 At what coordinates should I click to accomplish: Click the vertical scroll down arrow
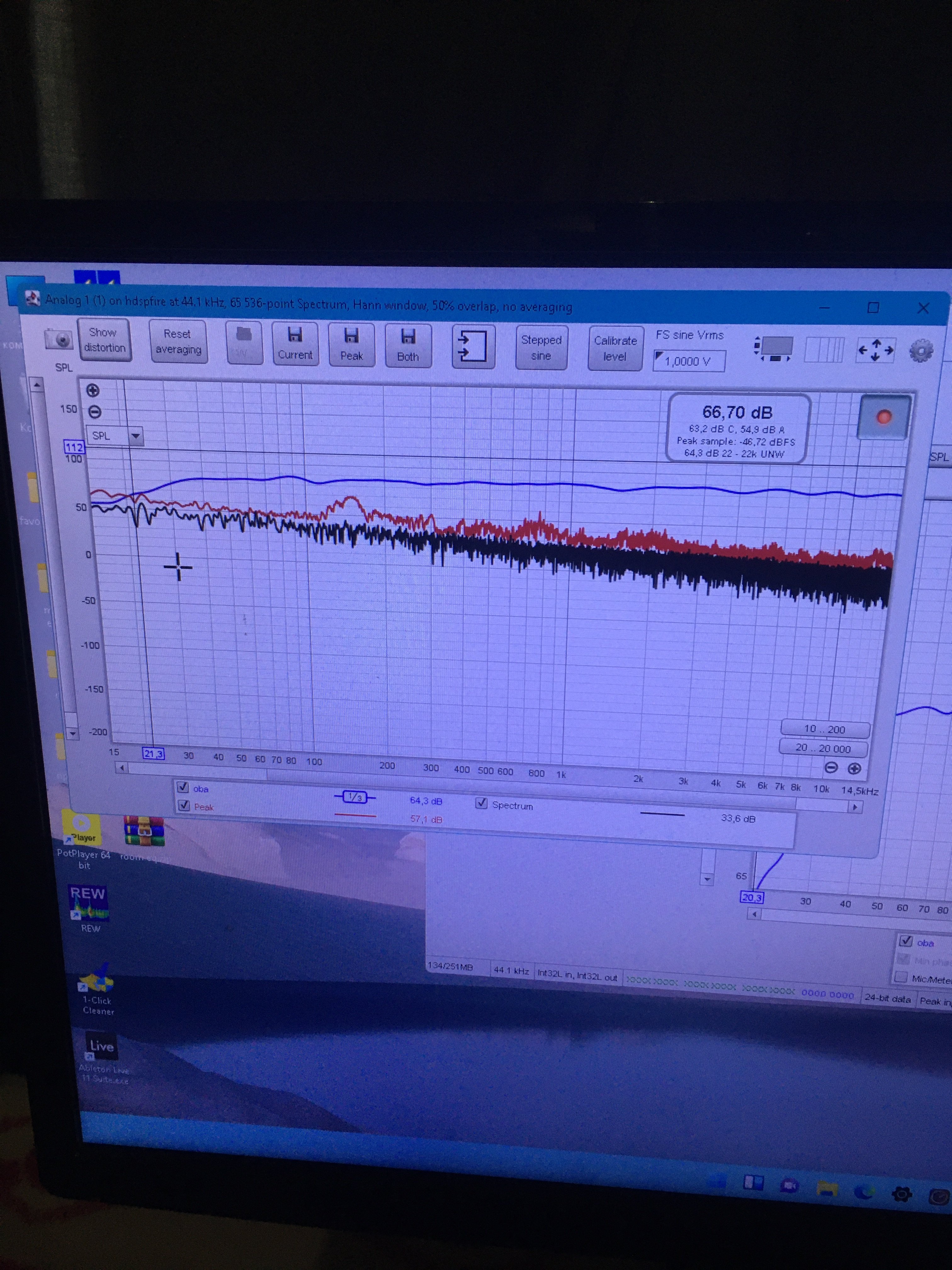72,733
